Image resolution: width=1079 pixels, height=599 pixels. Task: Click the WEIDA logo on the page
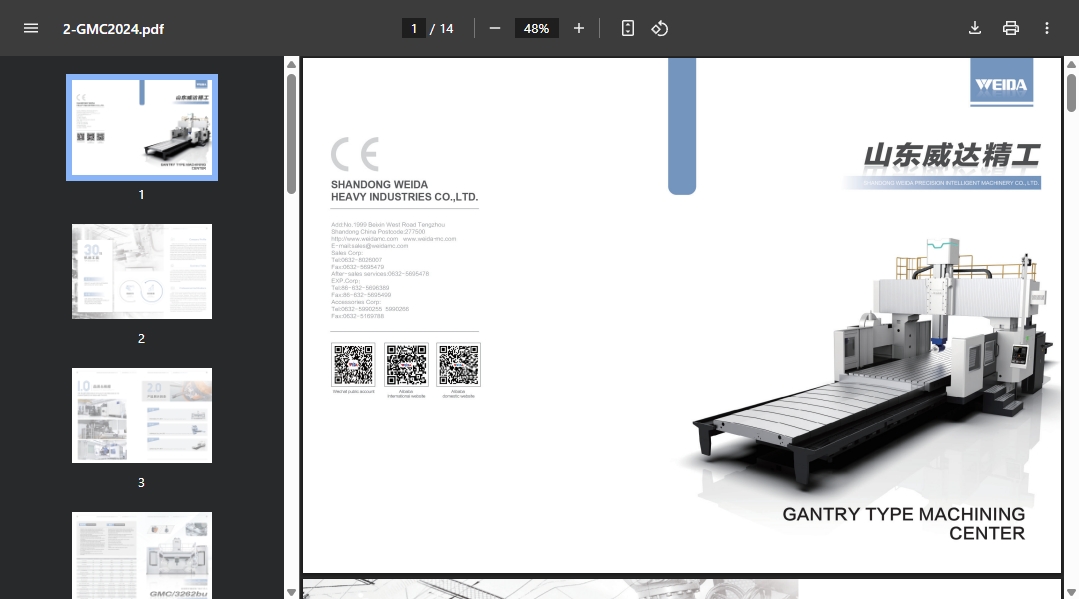pyautogui.click(x=1001, y=84)
